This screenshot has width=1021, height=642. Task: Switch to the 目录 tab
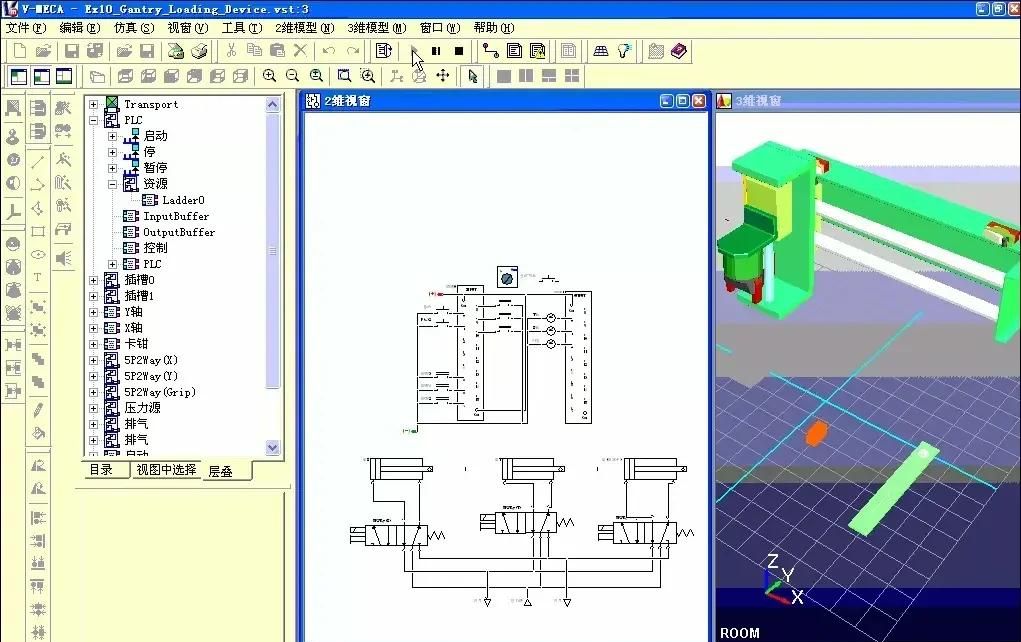[x=102, y=469]
